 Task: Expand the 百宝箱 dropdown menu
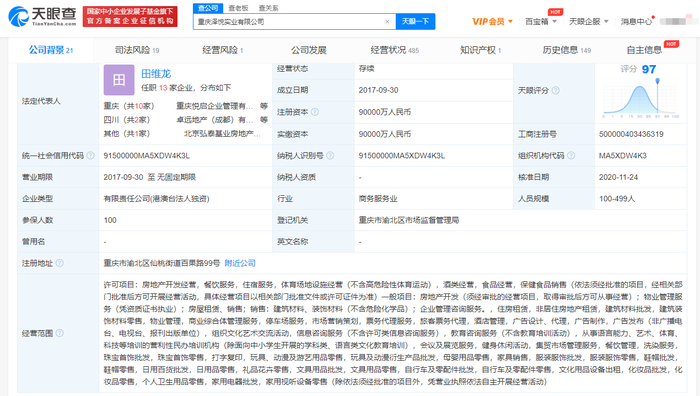541,21
